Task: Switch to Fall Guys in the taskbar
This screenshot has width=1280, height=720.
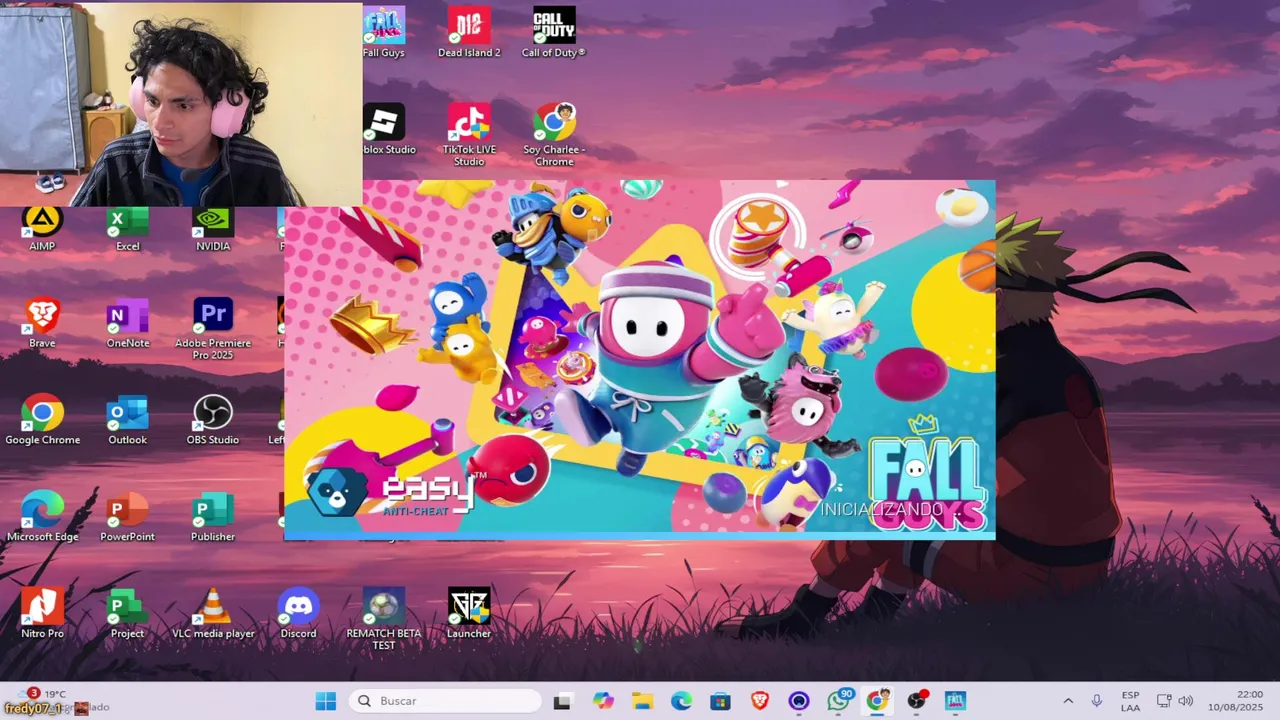Action: click(x=956, y=701)
